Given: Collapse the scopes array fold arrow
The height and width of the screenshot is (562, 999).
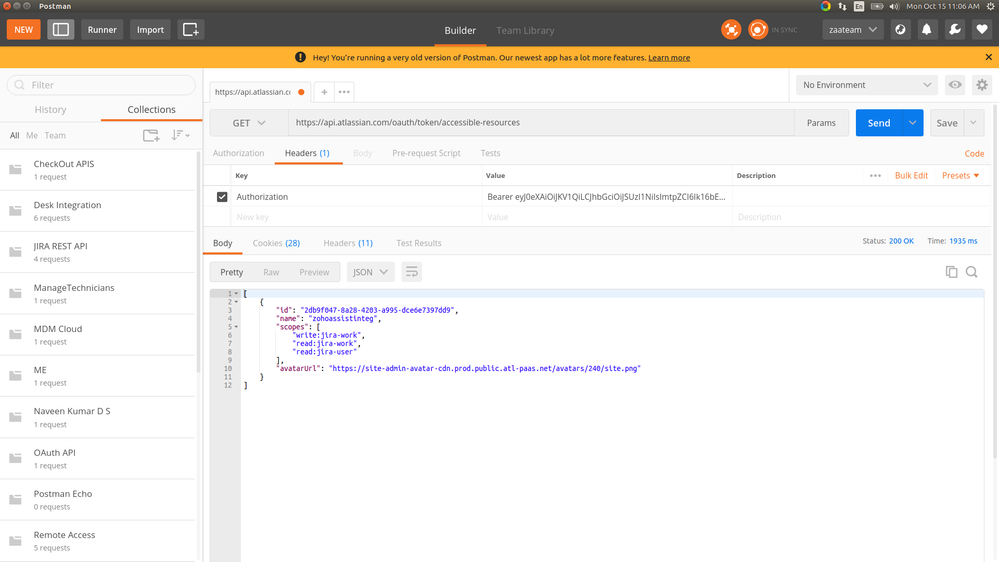Looking at the screenshot, I should point(236,327).
